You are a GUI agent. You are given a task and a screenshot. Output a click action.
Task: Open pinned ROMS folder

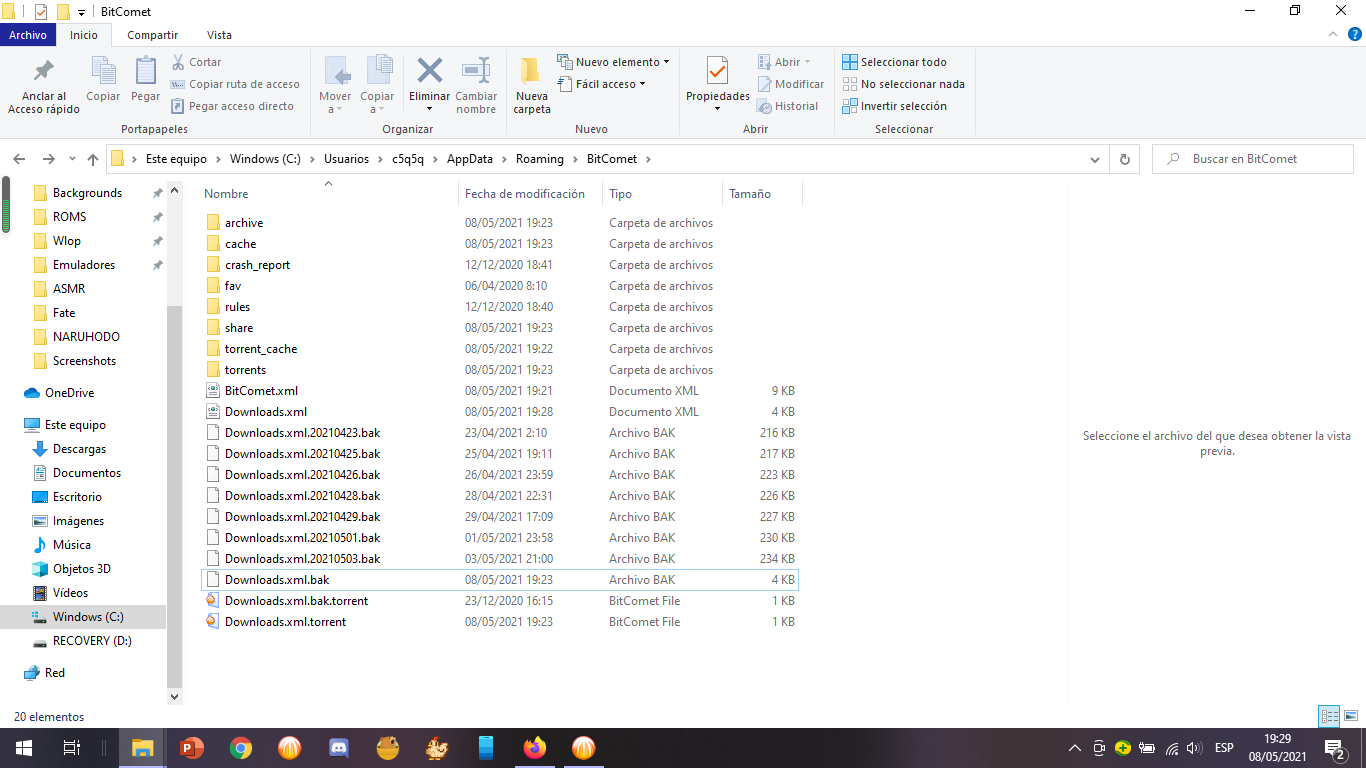69,217
